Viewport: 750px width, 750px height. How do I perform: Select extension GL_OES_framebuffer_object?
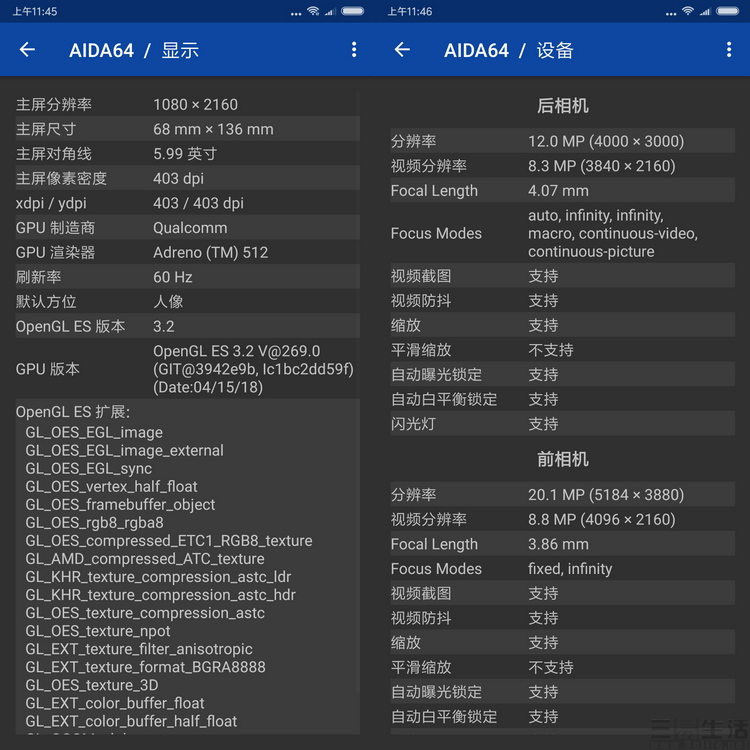[x=120, y=505]
